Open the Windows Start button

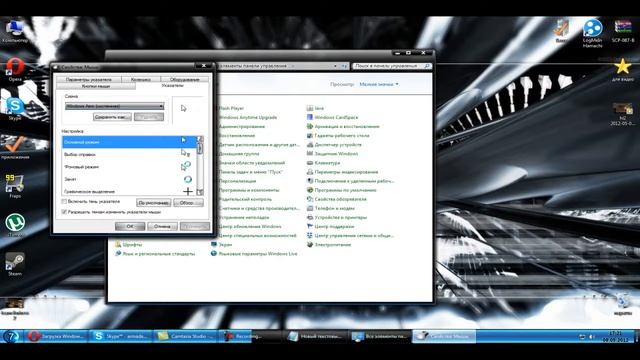[x=11, y=336]
